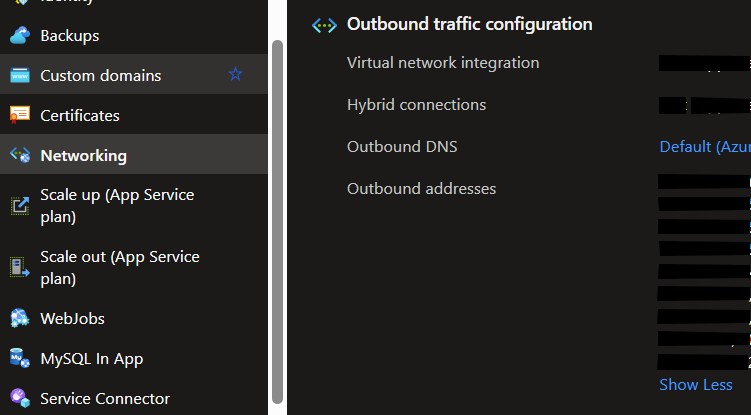Click the Outbound traffic configuration icon
This screenshot has height=415, width=751.
click(x=324, y=26)
